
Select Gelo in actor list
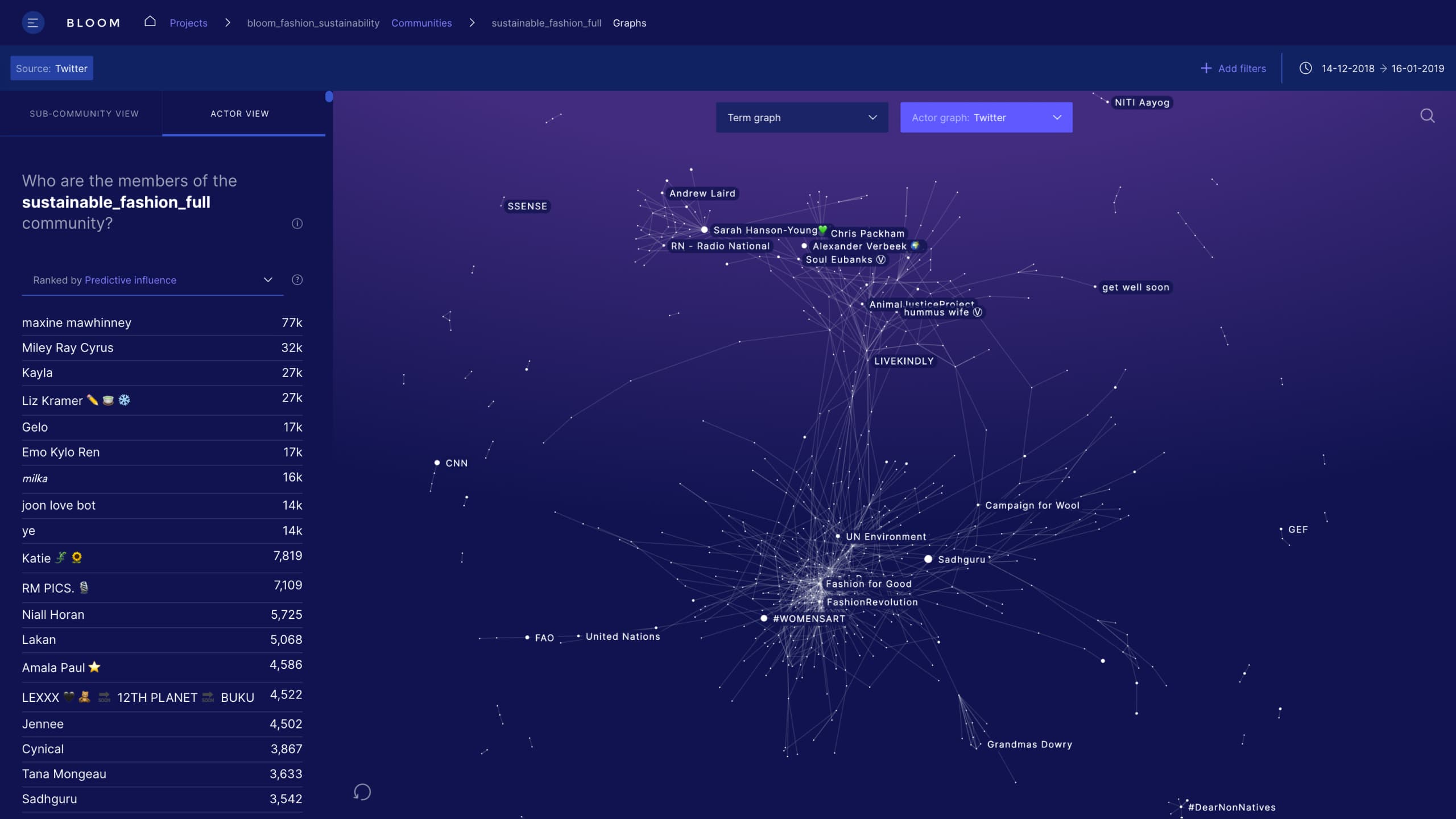point(162,427)
